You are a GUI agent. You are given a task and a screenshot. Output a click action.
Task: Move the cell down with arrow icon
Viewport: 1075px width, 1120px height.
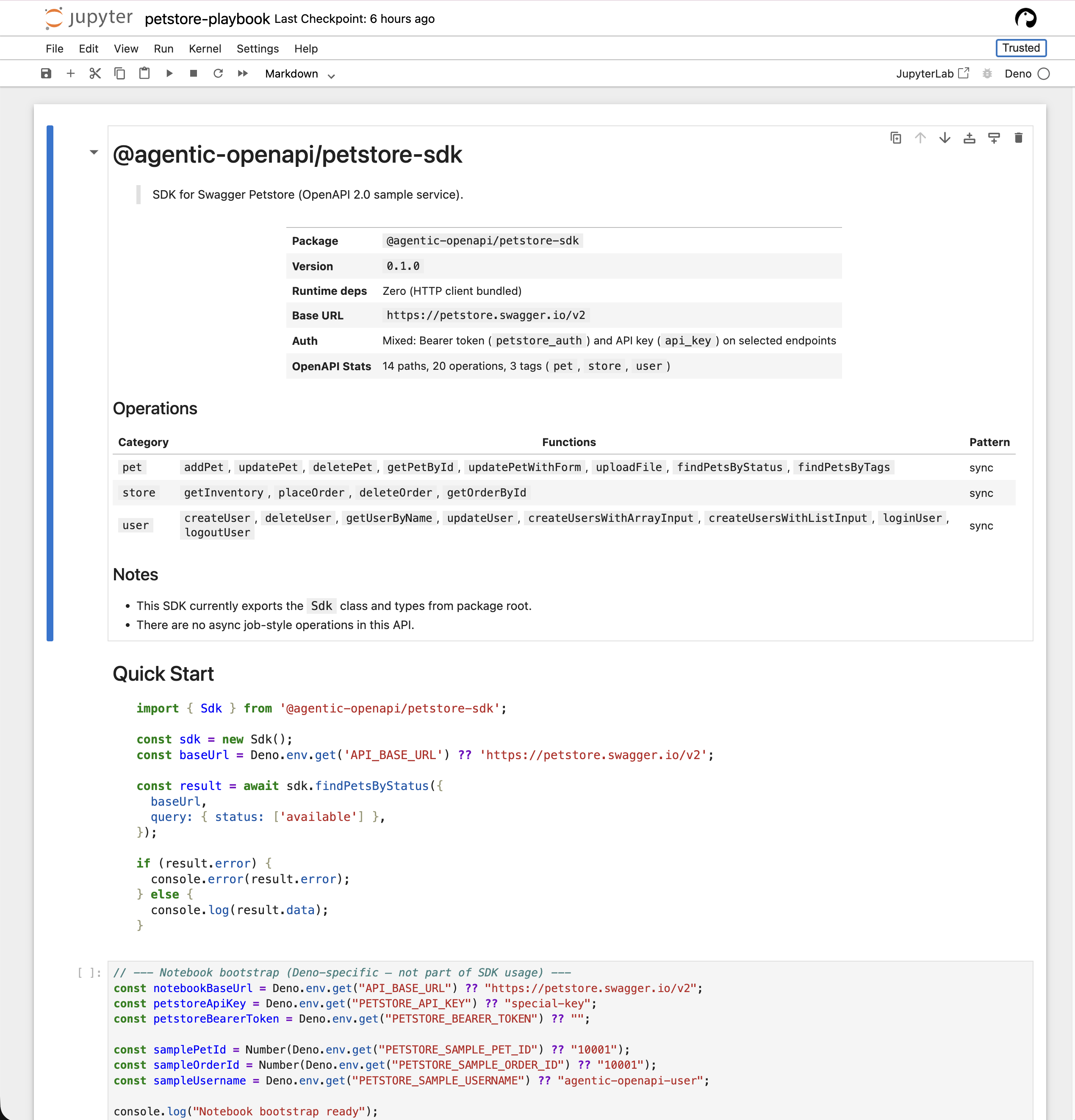click(945, 138)
